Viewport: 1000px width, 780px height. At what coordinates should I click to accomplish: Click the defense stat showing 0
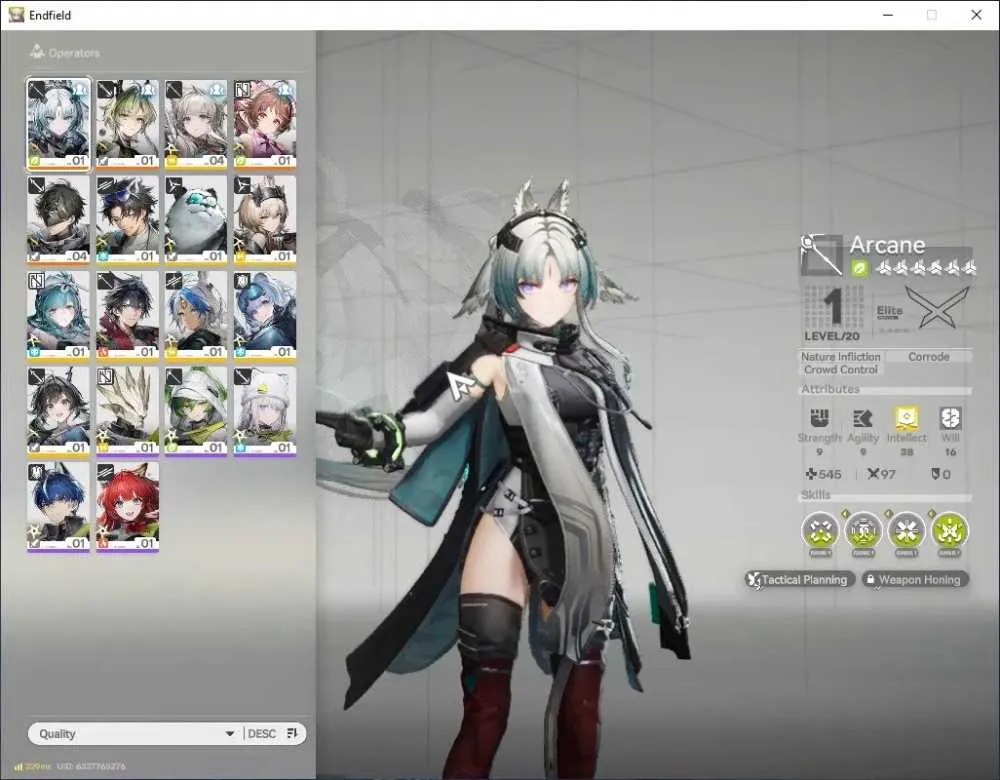coord(941,474)
